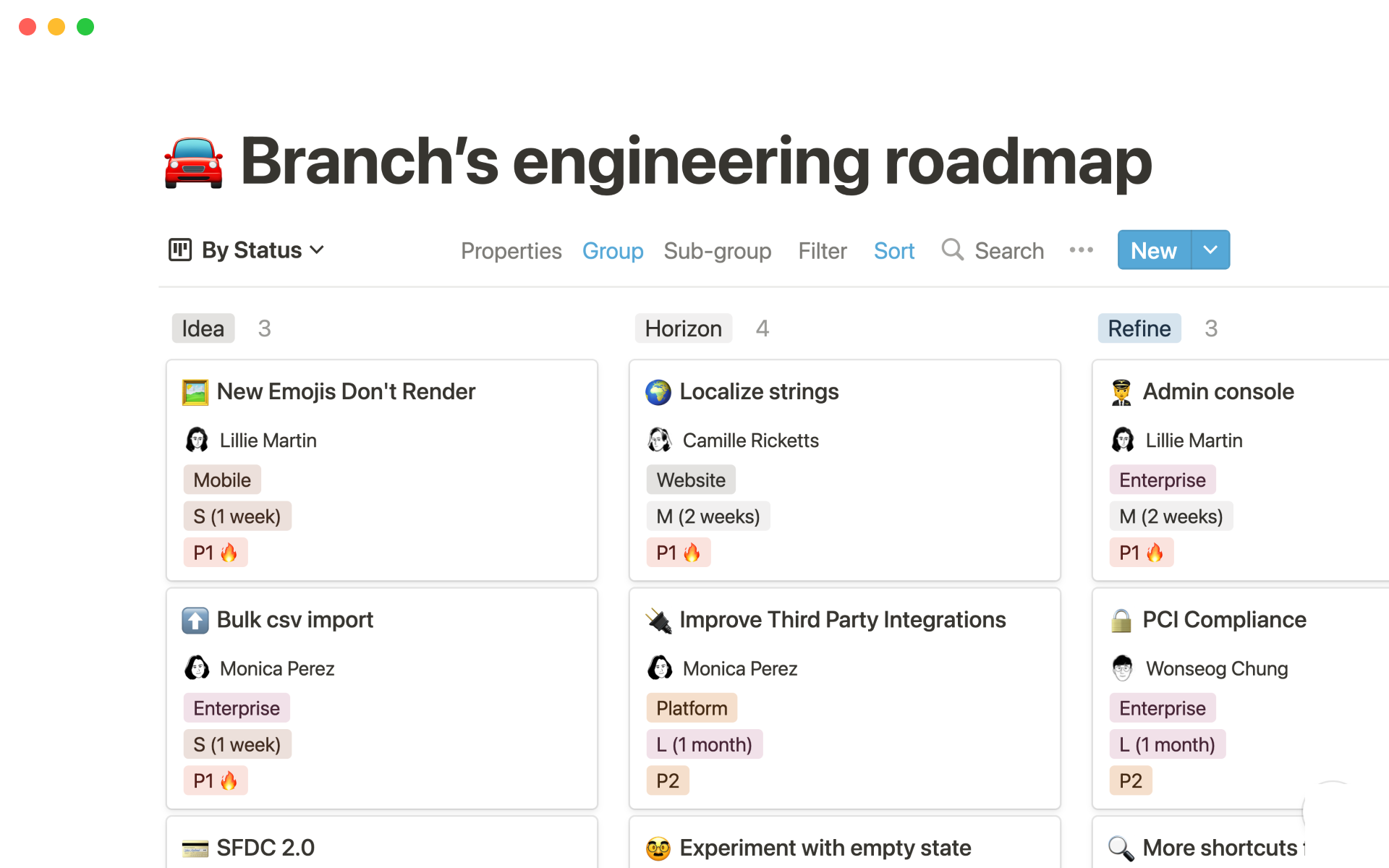Click the 🗓️ icon on New Emojis card
1389x868 pixels.
pyautogui.click(x=196, y=392)
